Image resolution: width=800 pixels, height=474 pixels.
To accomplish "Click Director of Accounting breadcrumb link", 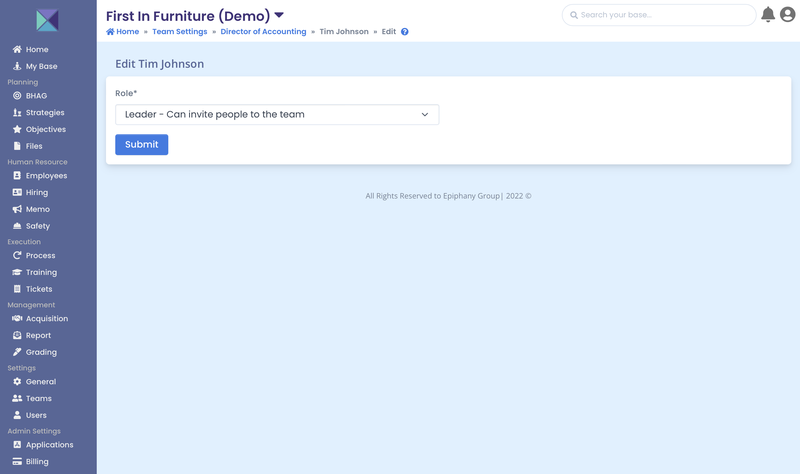I will pyautogui.click(x=263, y=32).
